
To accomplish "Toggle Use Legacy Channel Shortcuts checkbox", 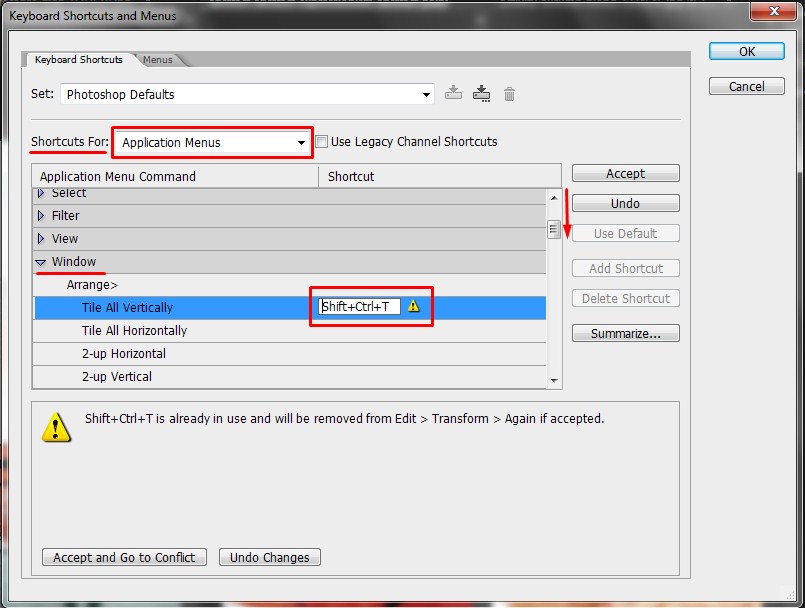I will coord(321,142).
